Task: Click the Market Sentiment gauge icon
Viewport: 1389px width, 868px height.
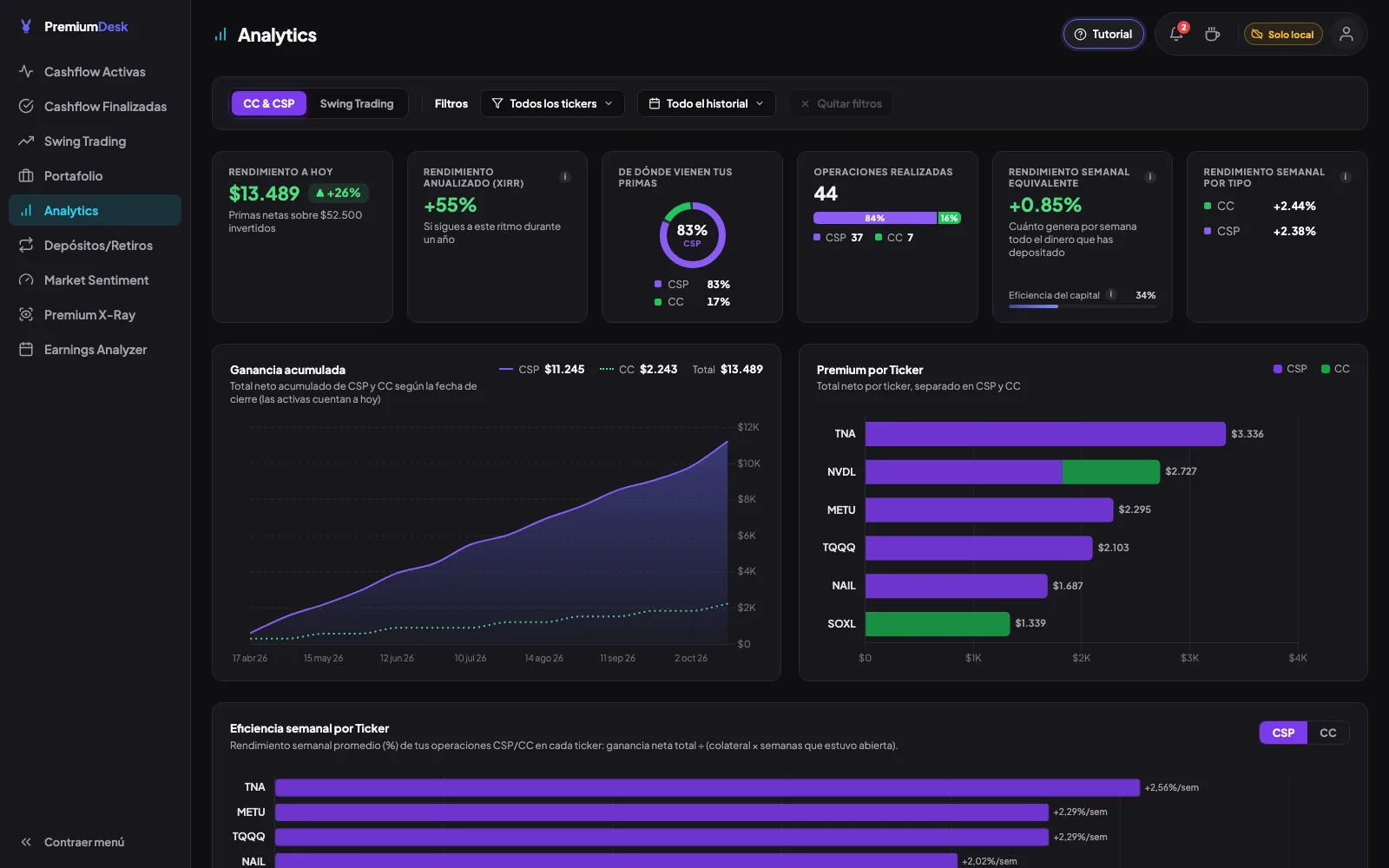Action: coord(26,279)
